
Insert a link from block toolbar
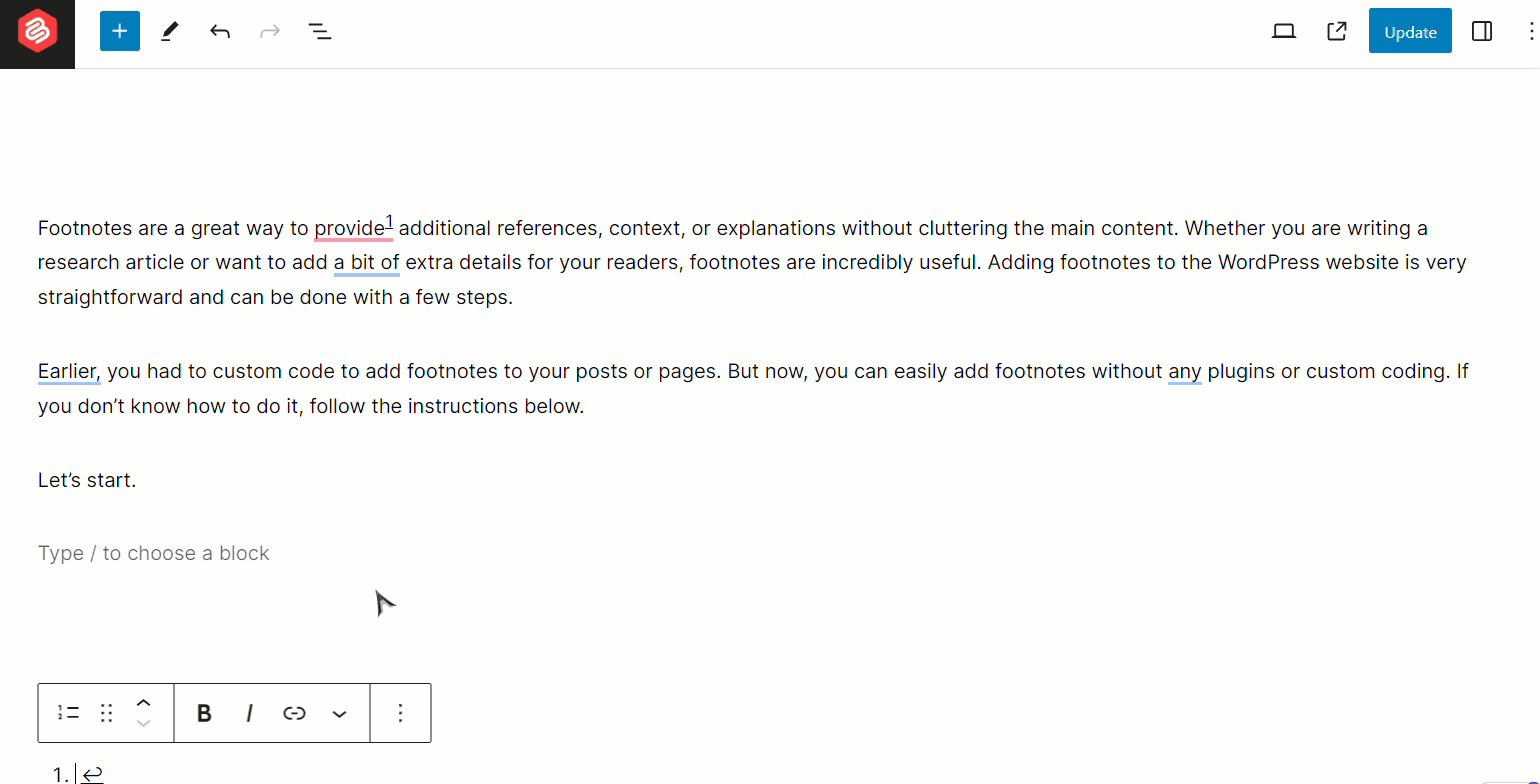[294, 713]
